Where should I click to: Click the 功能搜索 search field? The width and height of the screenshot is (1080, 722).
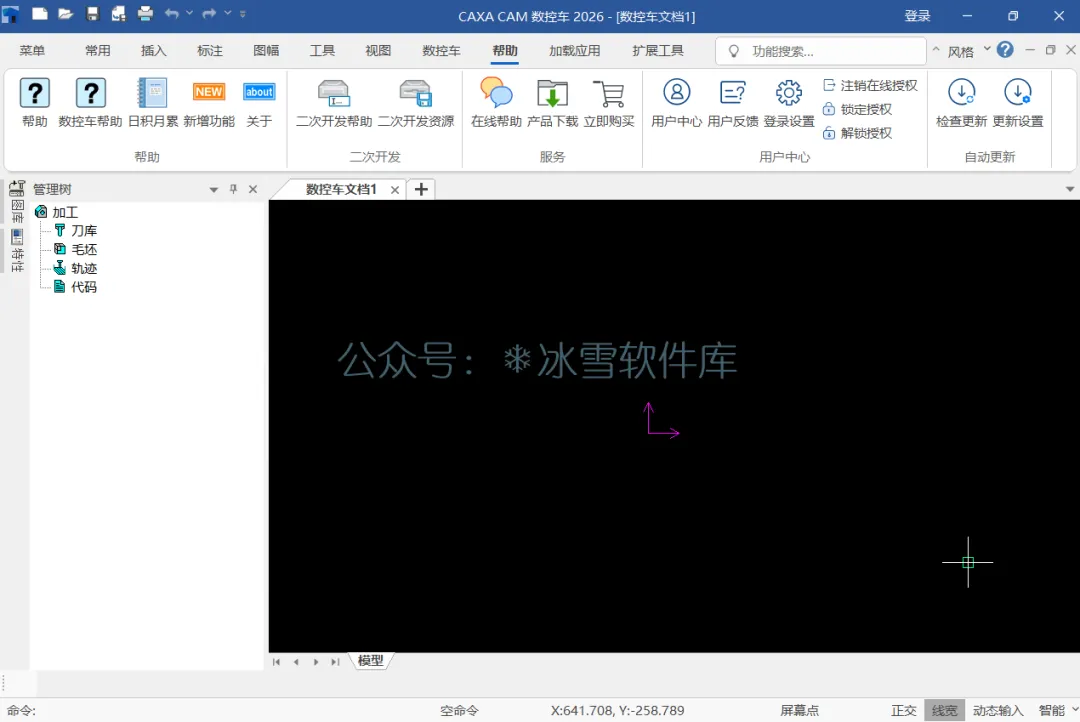click(x=820, y=52)
